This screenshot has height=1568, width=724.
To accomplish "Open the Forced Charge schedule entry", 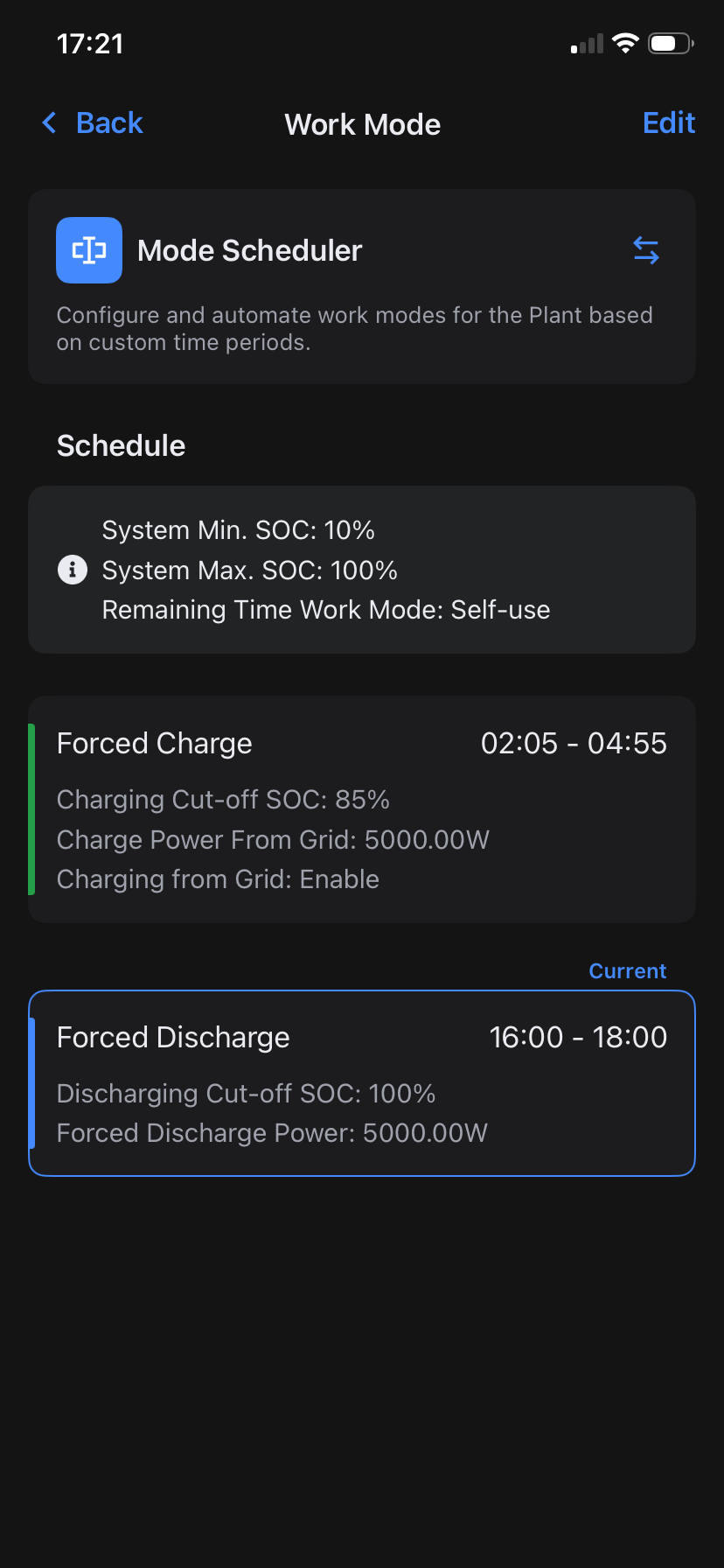I will pos(362,809).
